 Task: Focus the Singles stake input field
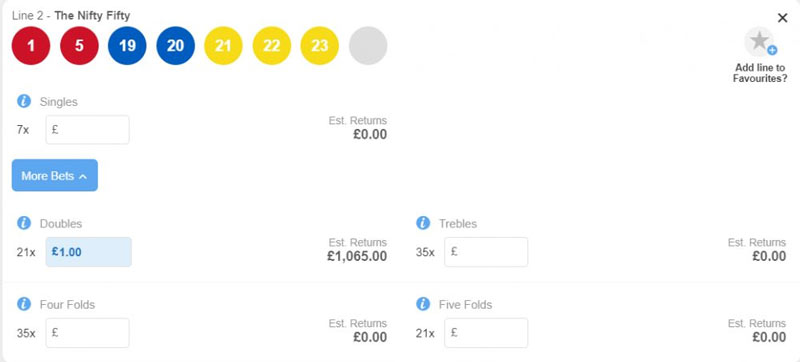(x=87, y=130)
